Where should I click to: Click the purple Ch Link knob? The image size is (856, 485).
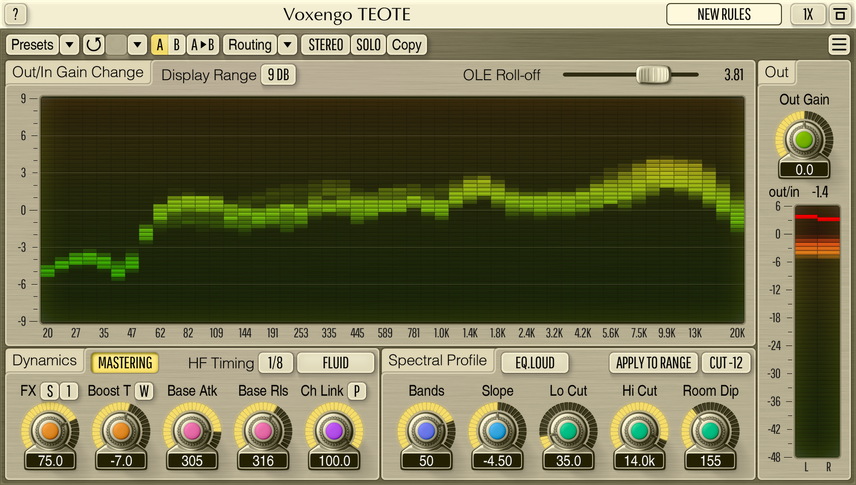(334, 430)
